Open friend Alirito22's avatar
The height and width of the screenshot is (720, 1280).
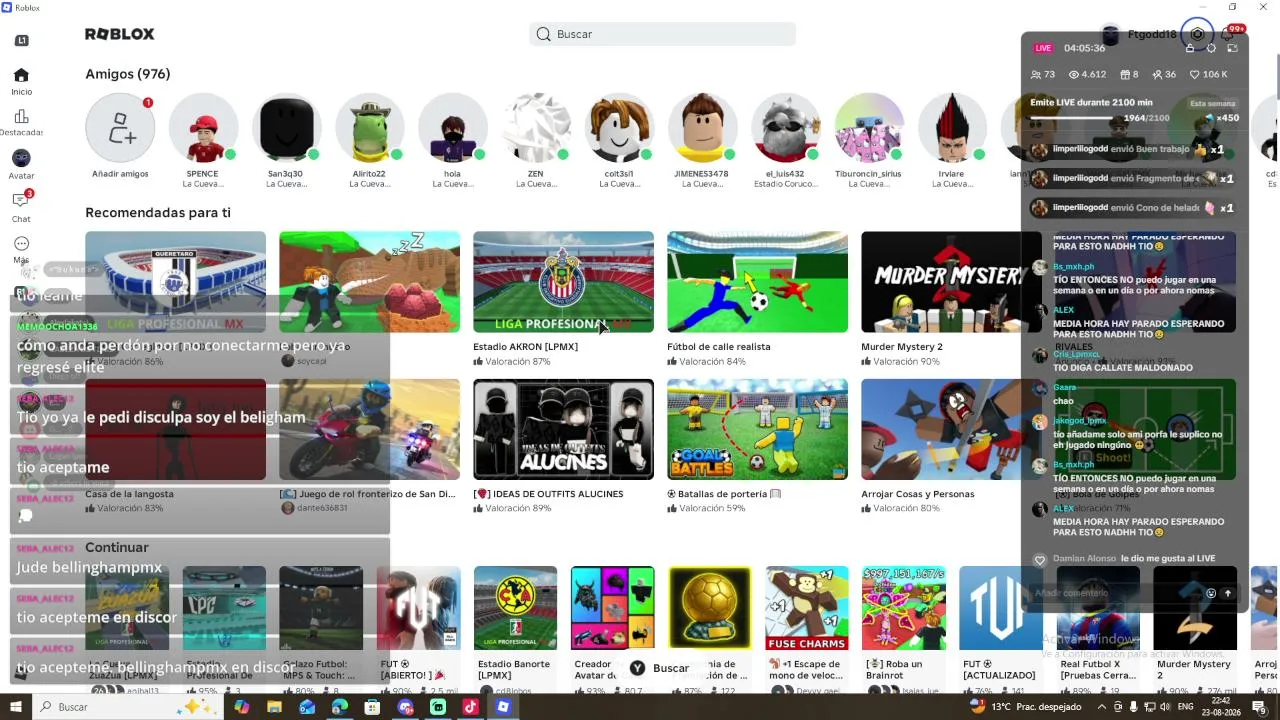tap(369, 128)
